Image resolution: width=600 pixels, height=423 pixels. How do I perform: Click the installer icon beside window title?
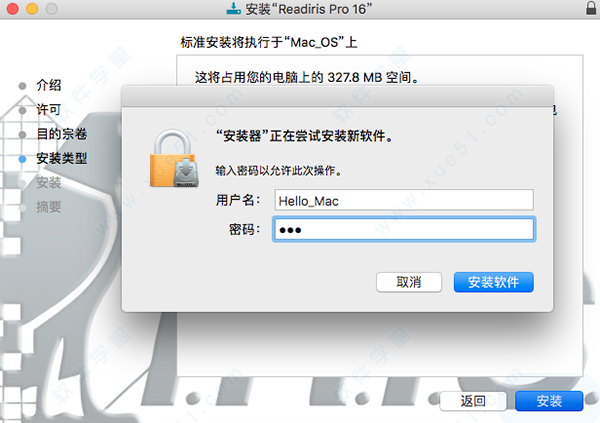coord(233,8)
